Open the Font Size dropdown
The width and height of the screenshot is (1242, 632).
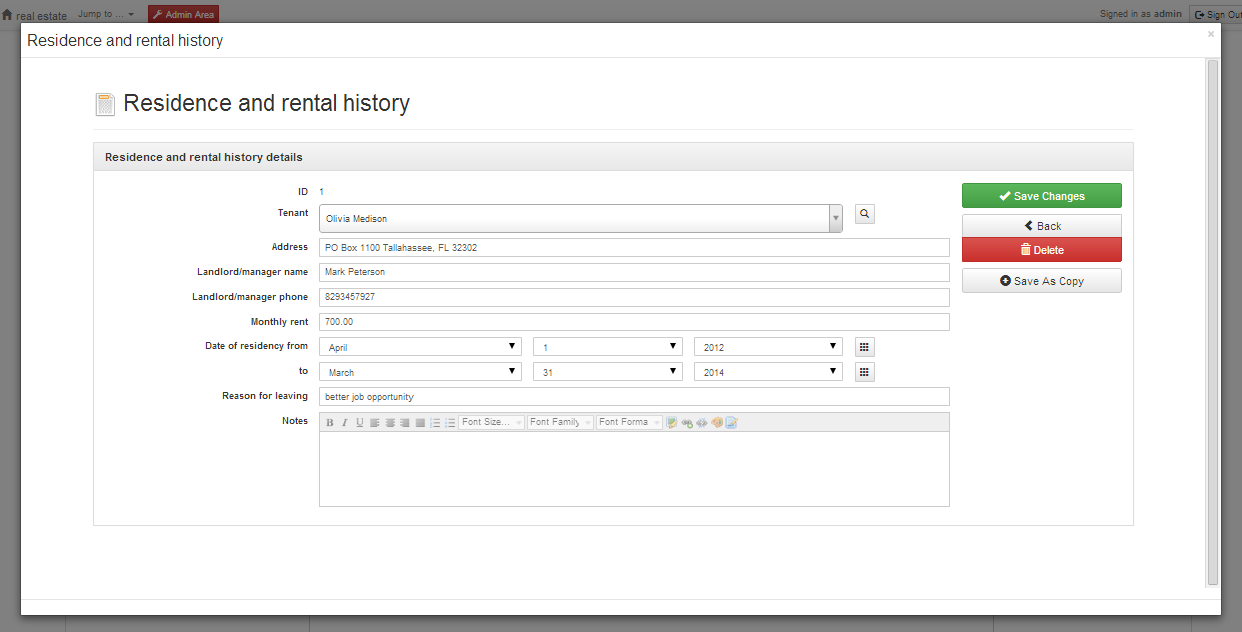(492, 423)
